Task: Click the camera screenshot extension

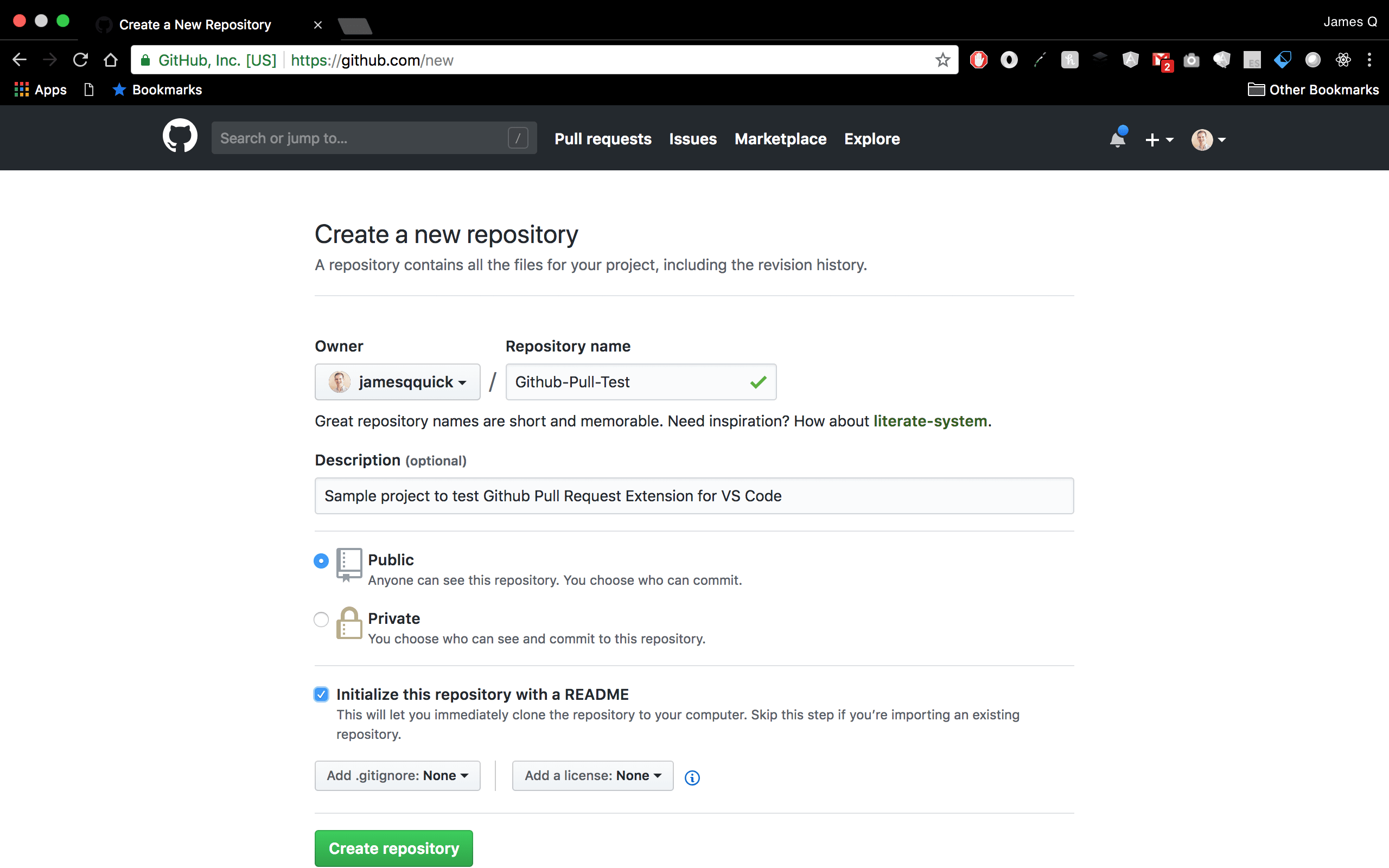Action: coord(1192,60)
